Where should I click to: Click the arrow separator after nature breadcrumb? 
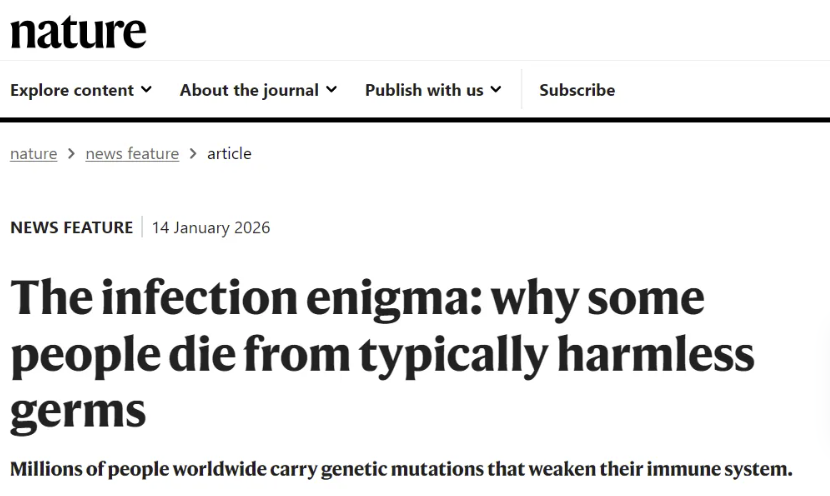(71, 154)
